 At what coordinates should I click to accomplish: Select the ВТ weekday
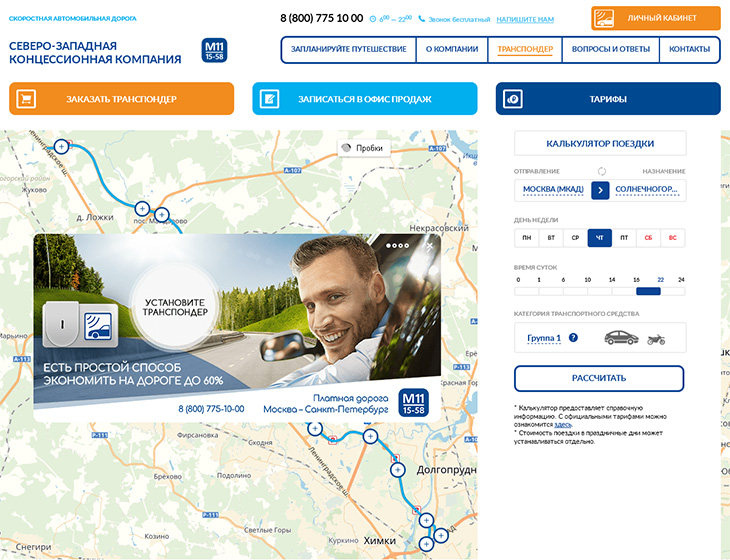(x=551, y=238)
